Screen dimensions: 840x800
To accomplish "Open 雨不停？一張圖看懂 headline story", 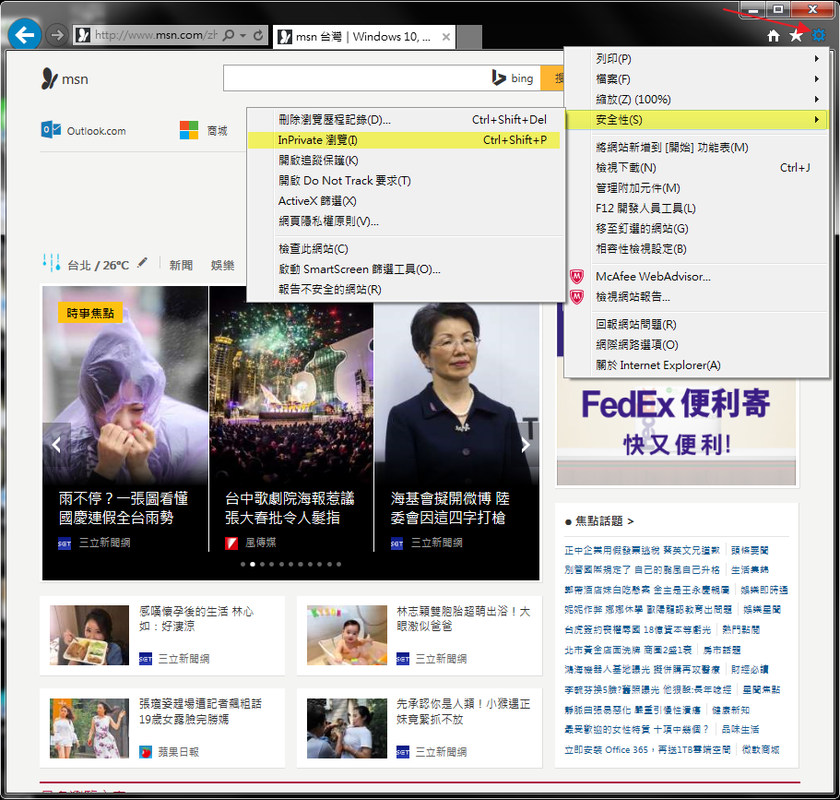I will coord(124,508).
